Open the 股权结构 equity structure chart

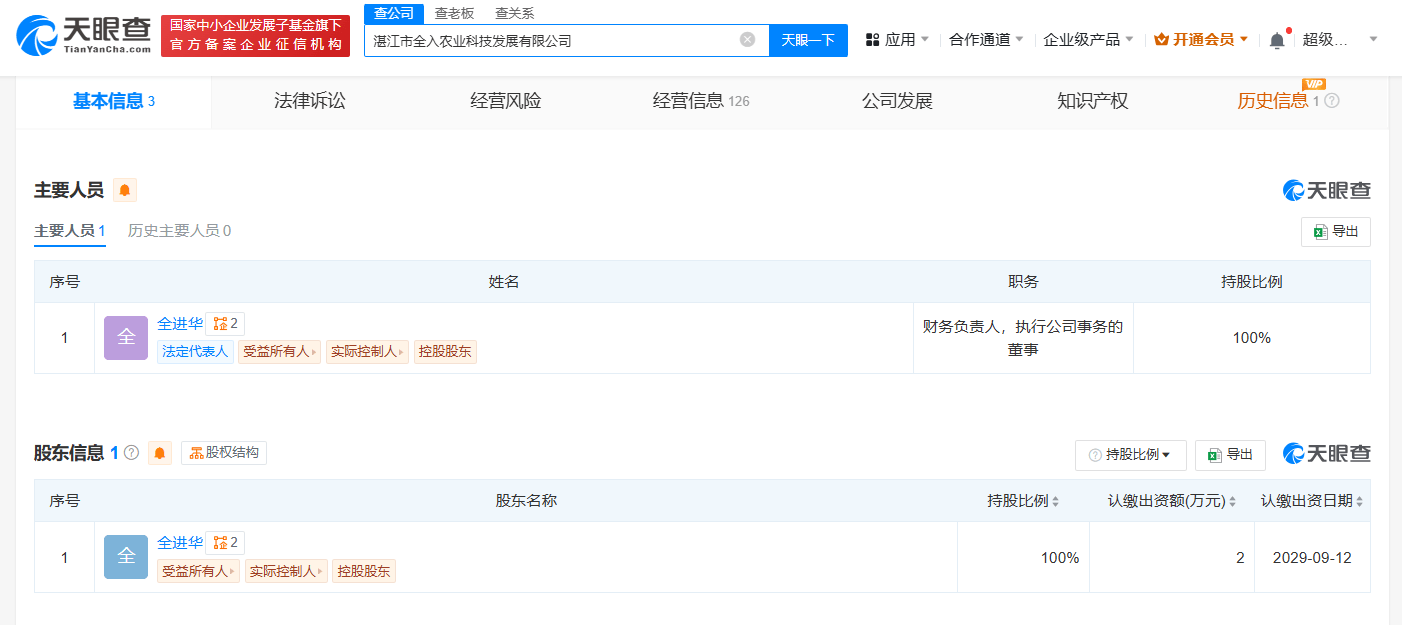coord(224,453)
